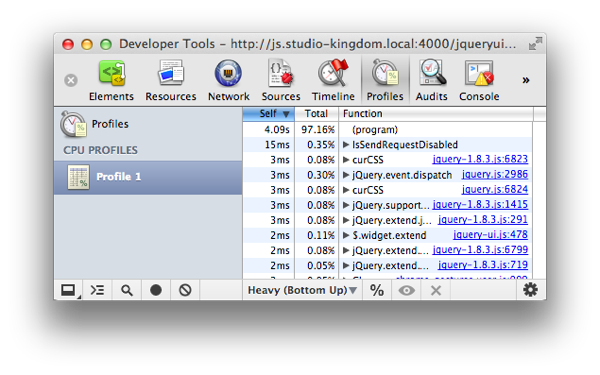Select Profile 1 in the sidebar
Viewport: 600px width, 375px height.
148,178
